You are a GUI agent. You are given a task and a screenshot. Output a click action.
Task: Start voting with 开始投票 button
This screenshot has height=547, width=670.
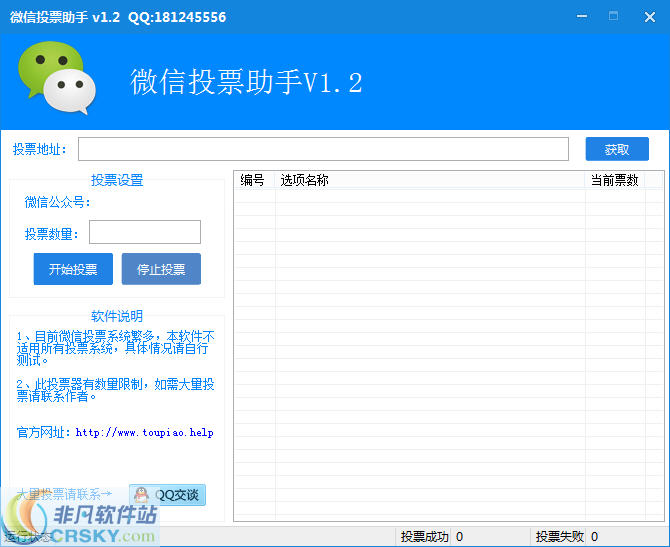coord(73,269)
